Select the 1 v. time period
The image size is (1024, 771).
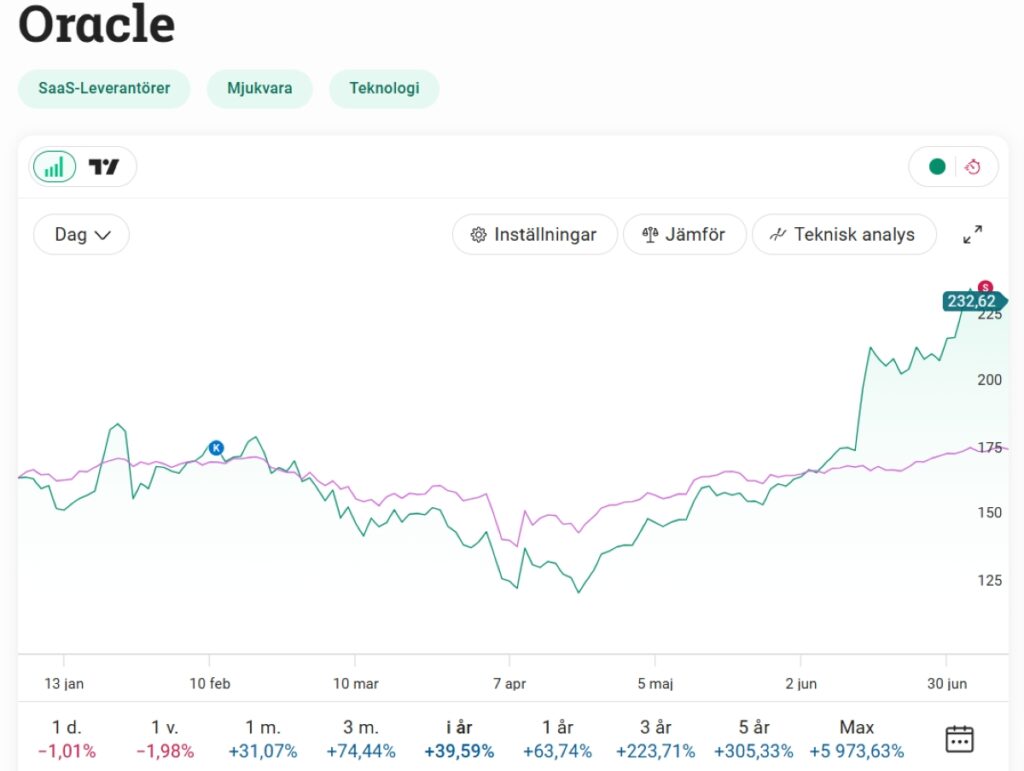point(165,739)
